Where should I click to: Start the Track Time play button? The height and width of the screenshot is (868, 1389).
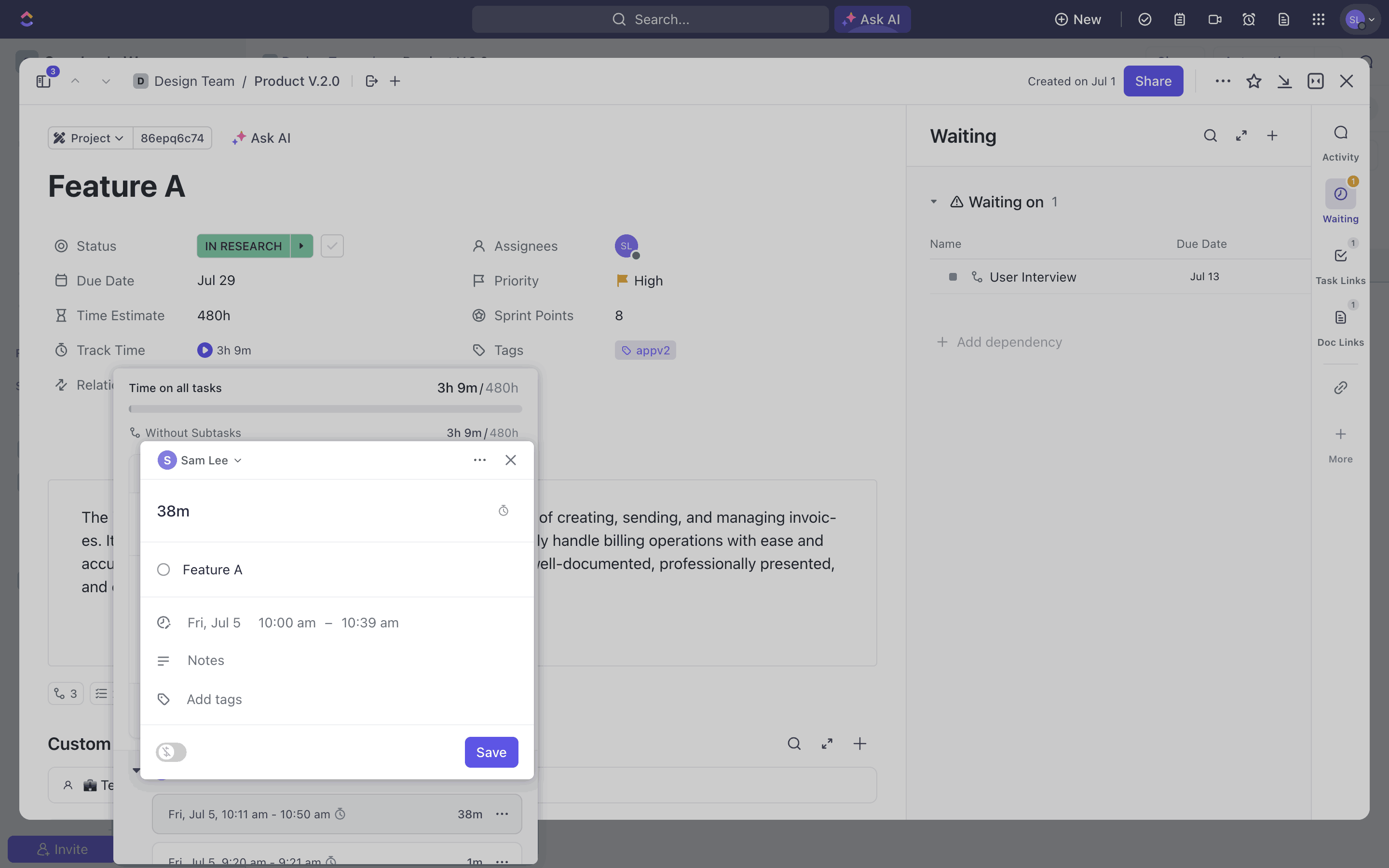click(x=204, y=350)
